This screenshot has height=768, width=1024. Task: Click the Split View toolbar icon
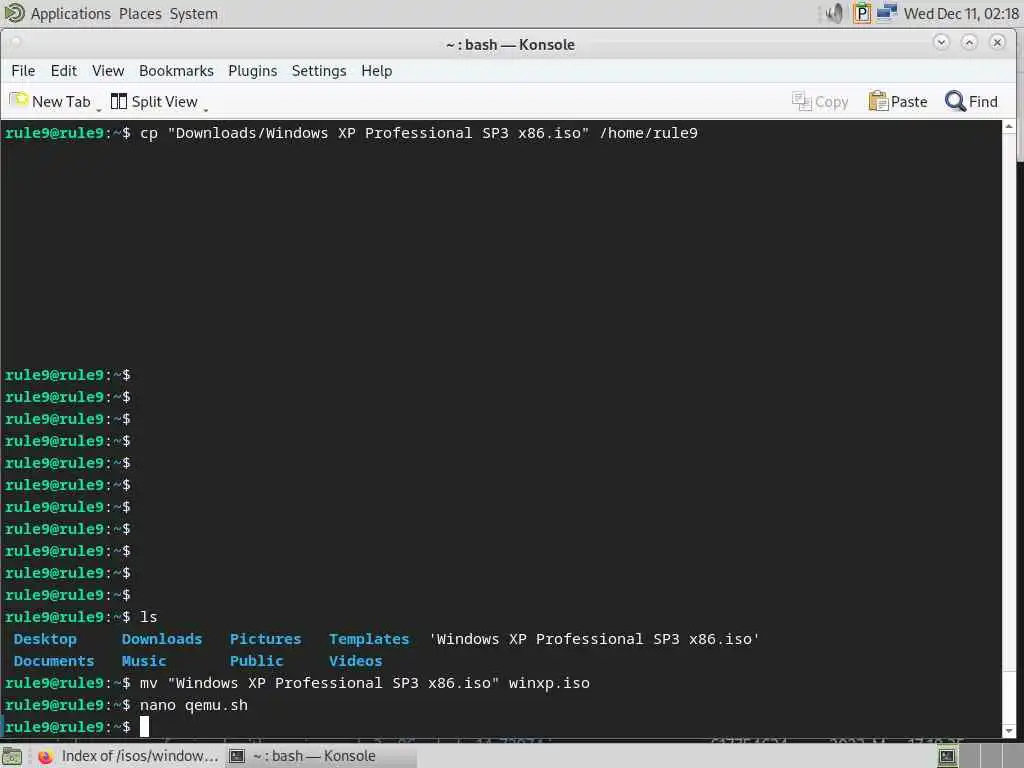119,101
